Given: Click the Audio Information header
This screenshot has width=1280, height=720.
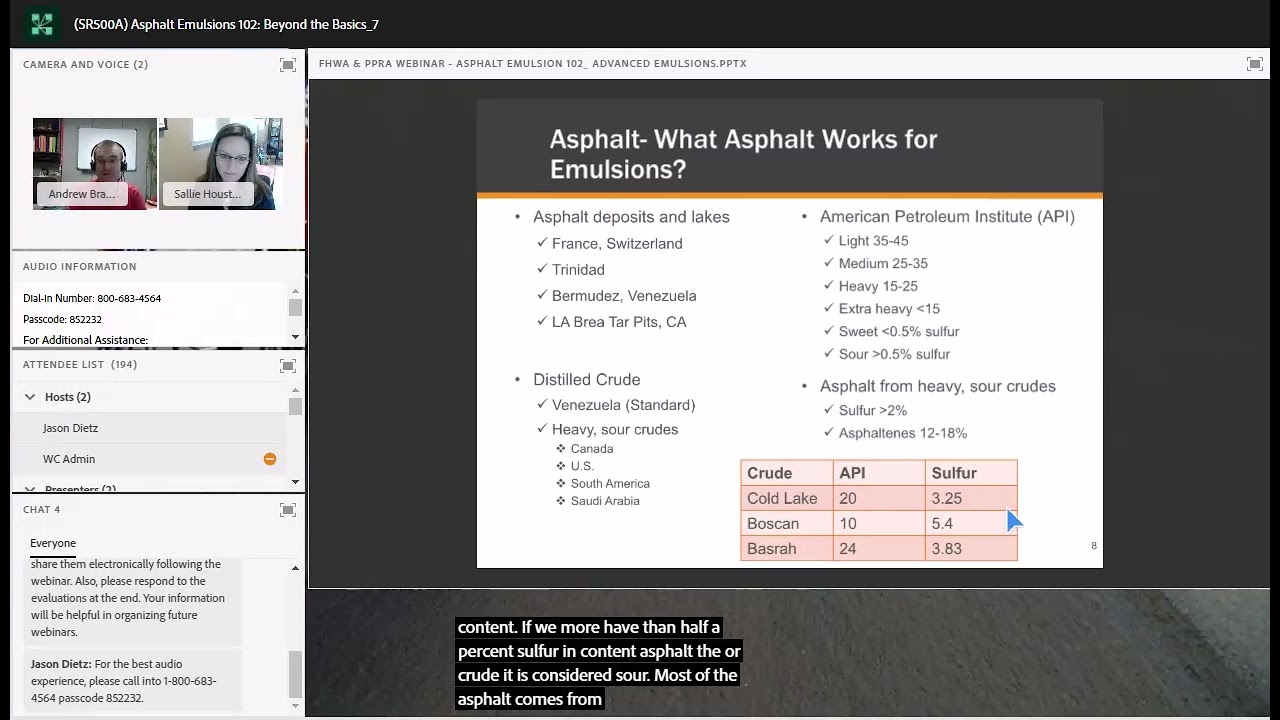Looking at the screenshot, I should 80,266.
